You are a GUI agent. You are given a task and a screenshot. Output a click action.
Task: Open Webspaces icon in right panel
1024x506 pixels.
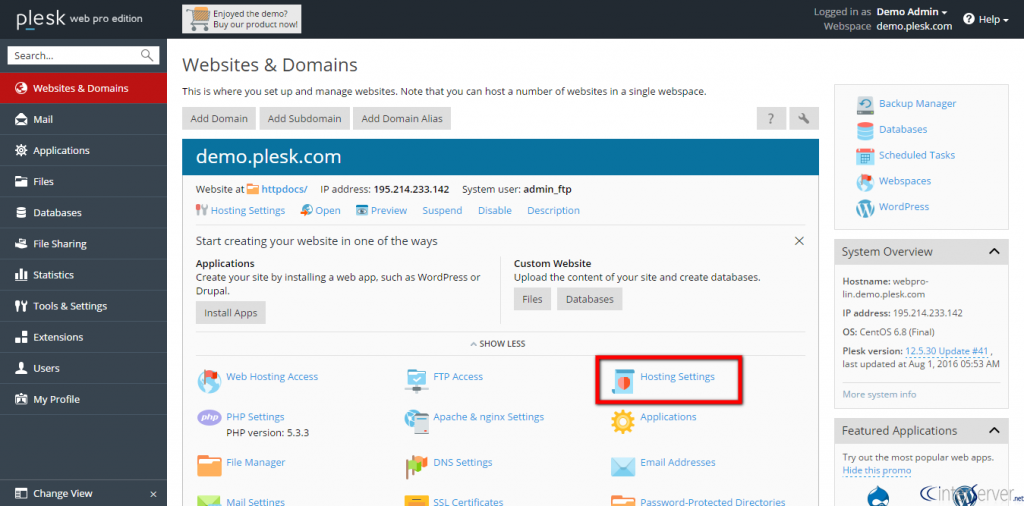click(865, 182)
